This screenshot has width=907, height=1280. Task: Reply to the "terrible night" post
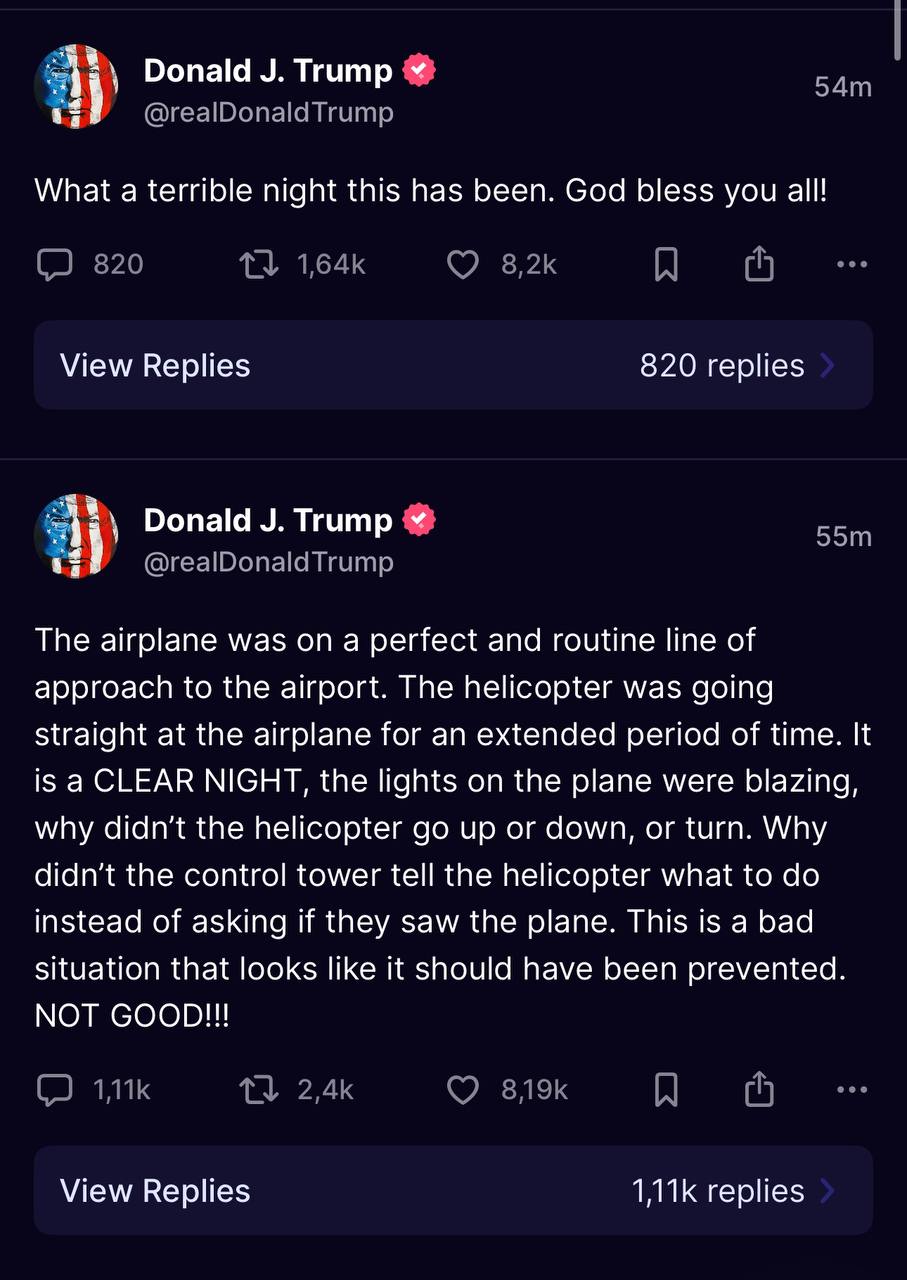coord(55,264)
